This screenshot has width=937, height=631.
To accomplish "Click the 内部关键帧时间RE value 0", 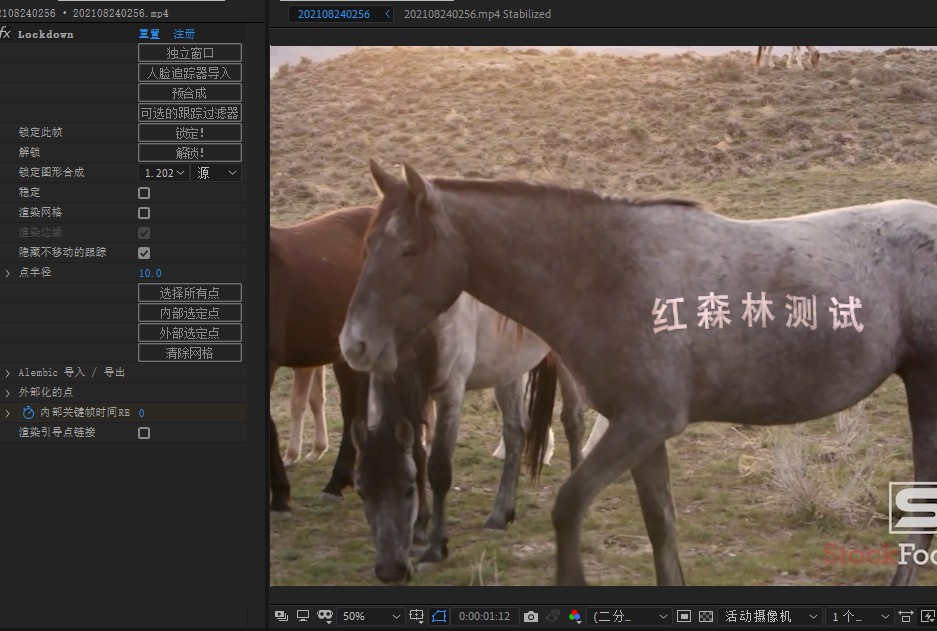I will pyautogui.click(x=142, y=413).
